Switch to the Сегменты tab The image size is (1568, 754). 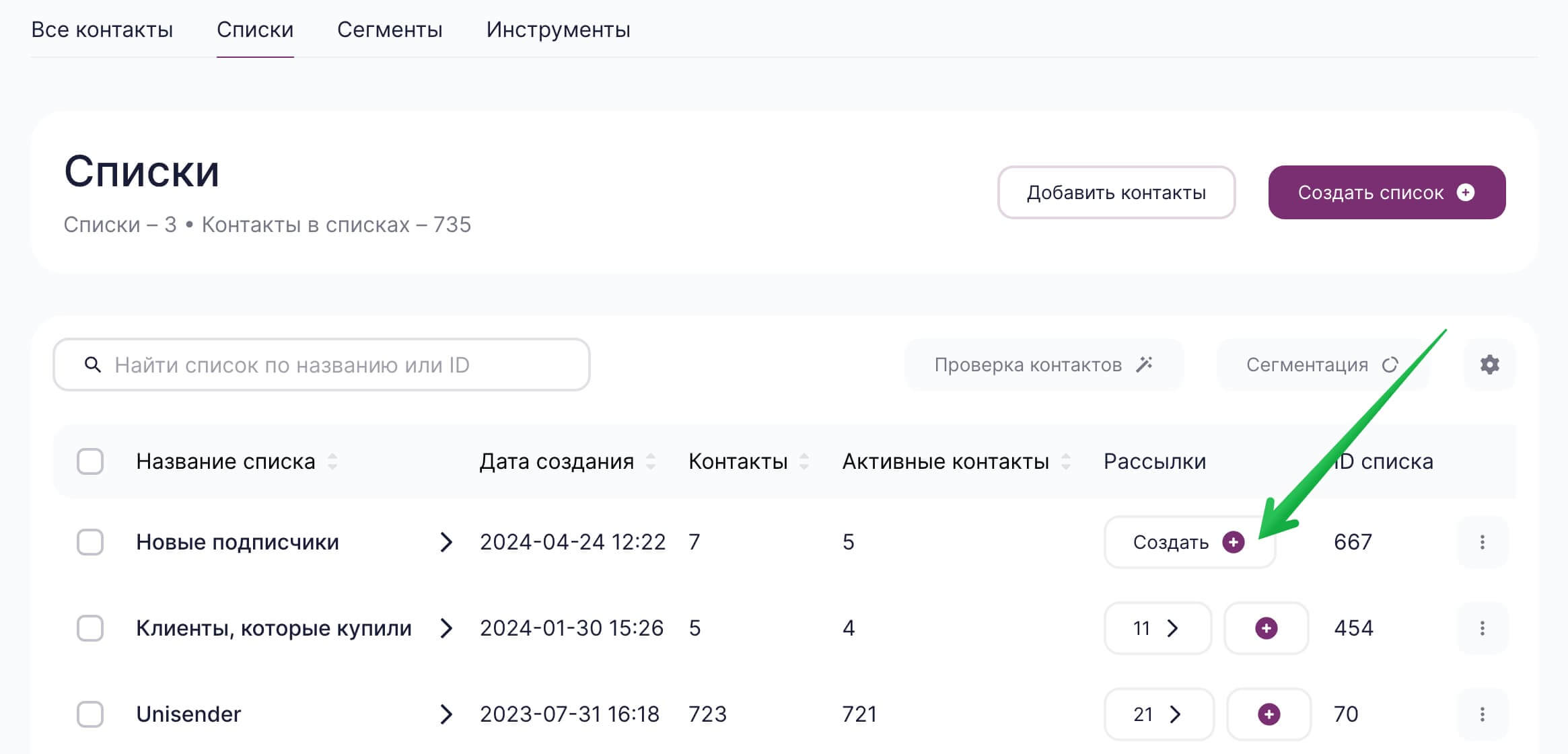coord(390,30)
